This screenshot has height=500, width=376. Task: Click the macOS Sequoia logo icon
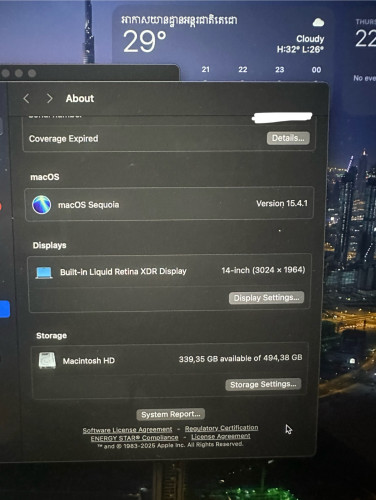(42, 204)
